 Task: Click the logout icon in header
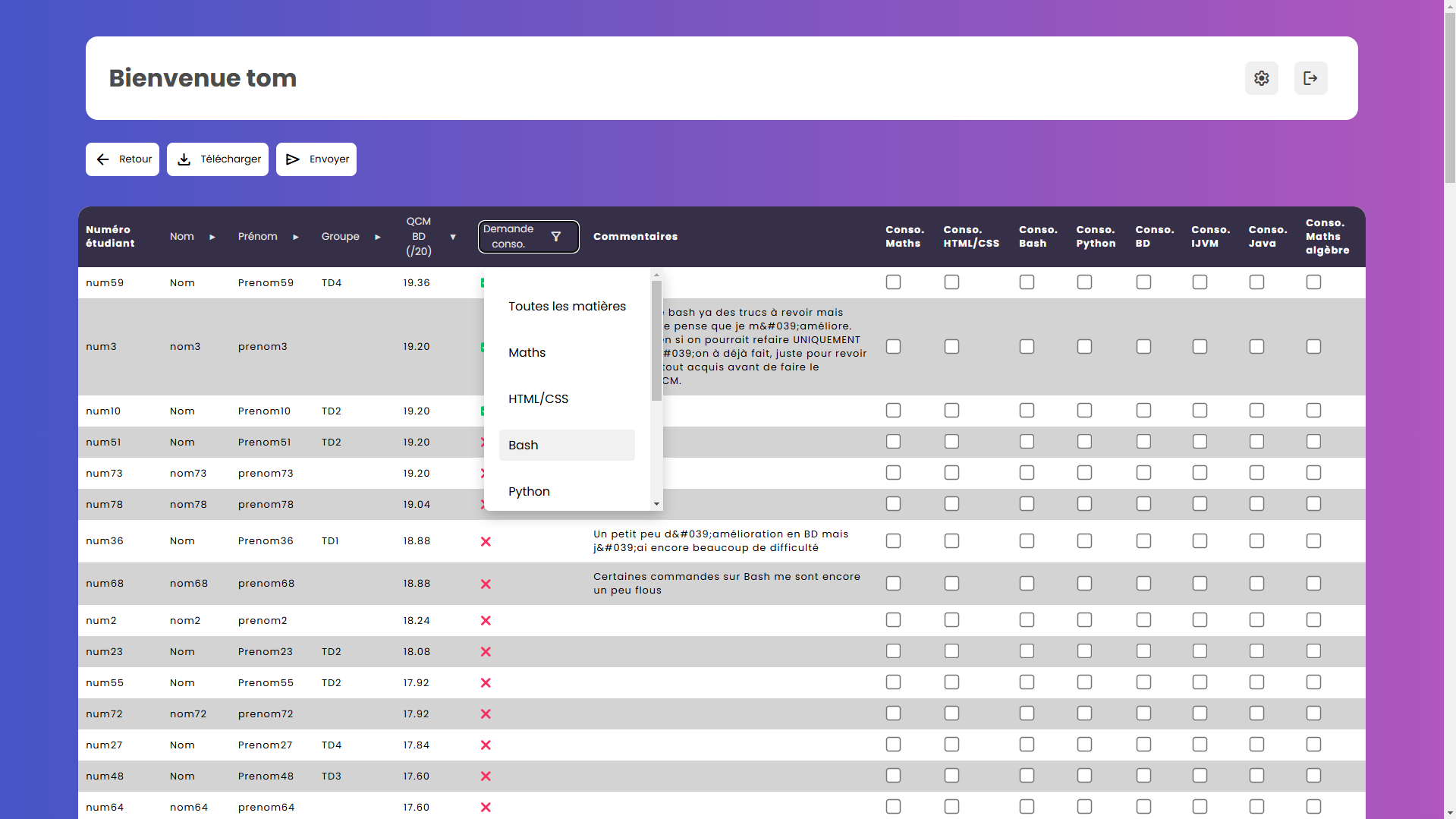(x=1310, y=78)
